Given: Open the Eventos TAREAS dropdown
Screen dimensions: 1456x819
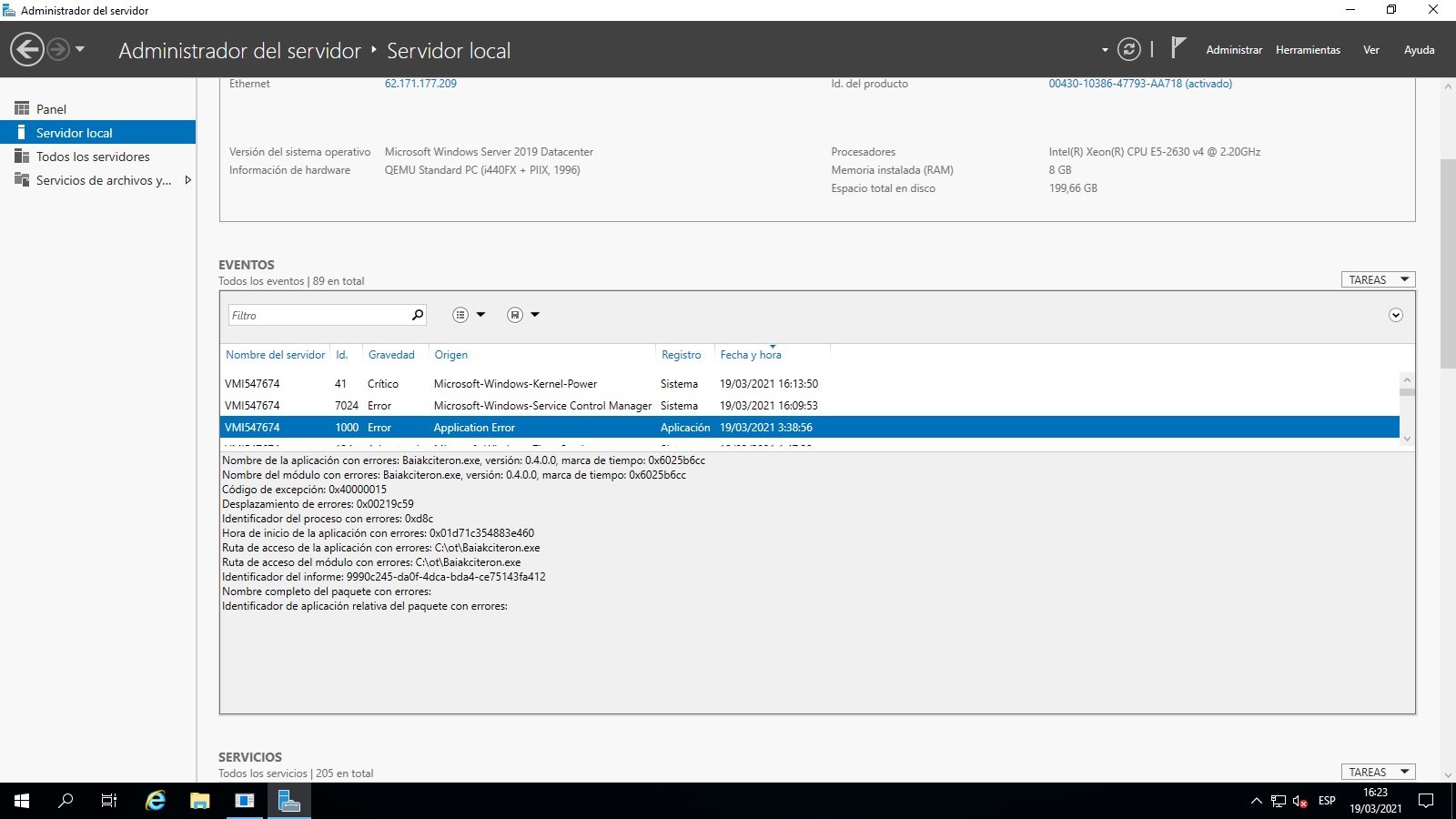Looking at the screenshot, I should tap(1378, 279).
